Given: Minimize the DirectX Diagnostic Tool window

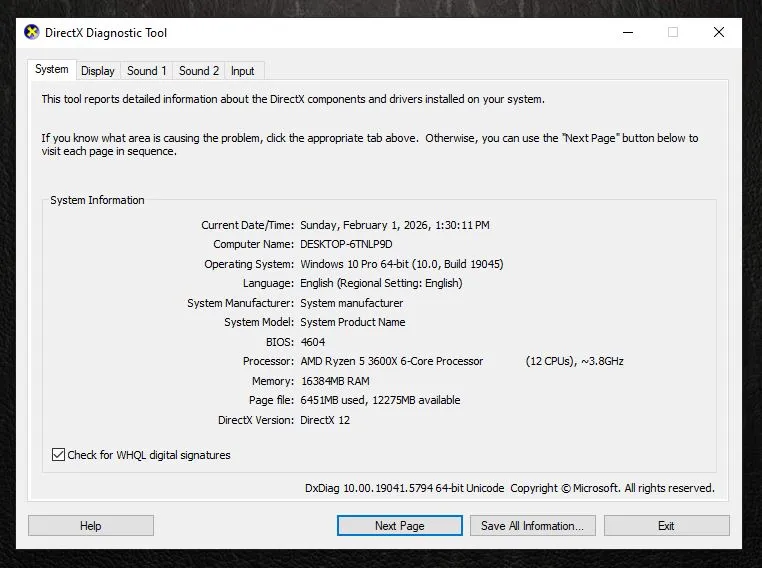Looking at the screenshot, I should [x=628, y=33].
